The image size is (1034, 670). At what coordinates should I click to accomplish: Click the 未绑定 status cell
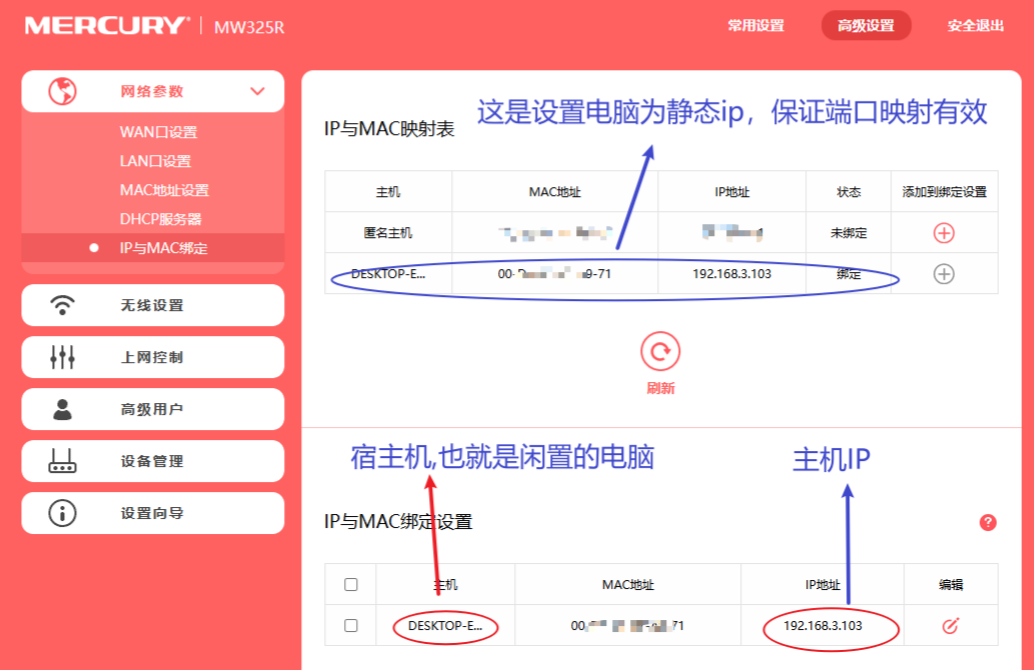point(849,233)
